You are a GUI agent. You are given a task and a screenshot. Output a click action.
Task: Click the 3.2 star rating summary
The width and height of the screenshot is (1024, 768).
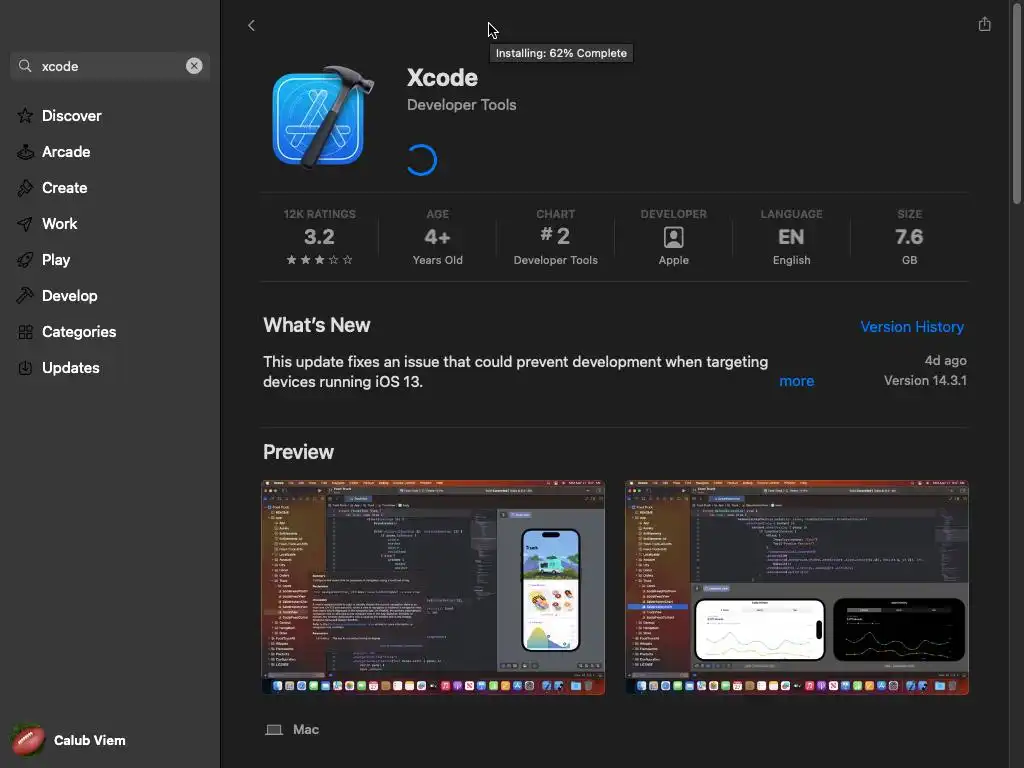(x=319, y=237)
